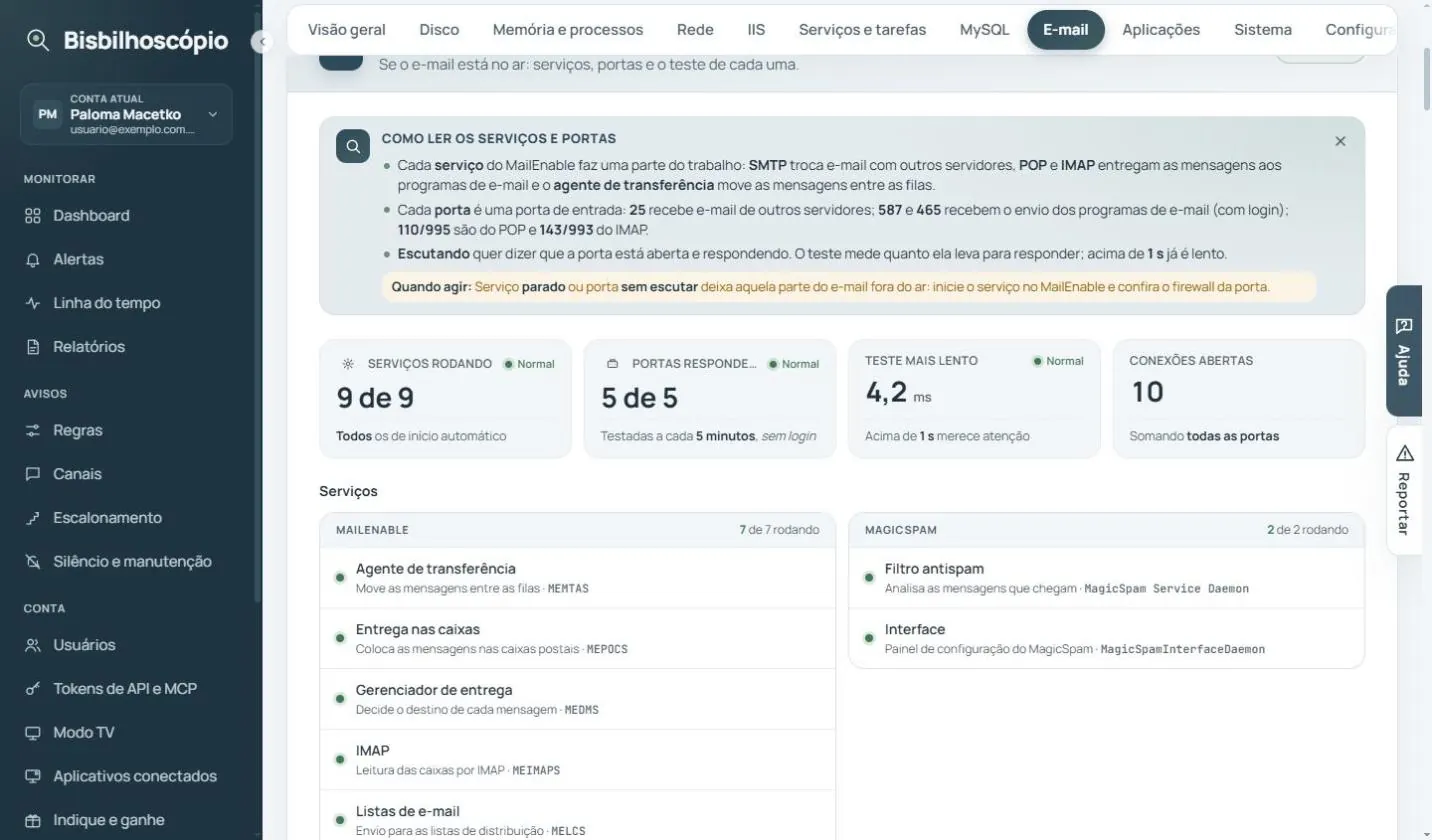Switch to the Visão geral tab

pyautogui.click(x=346, y=30)
